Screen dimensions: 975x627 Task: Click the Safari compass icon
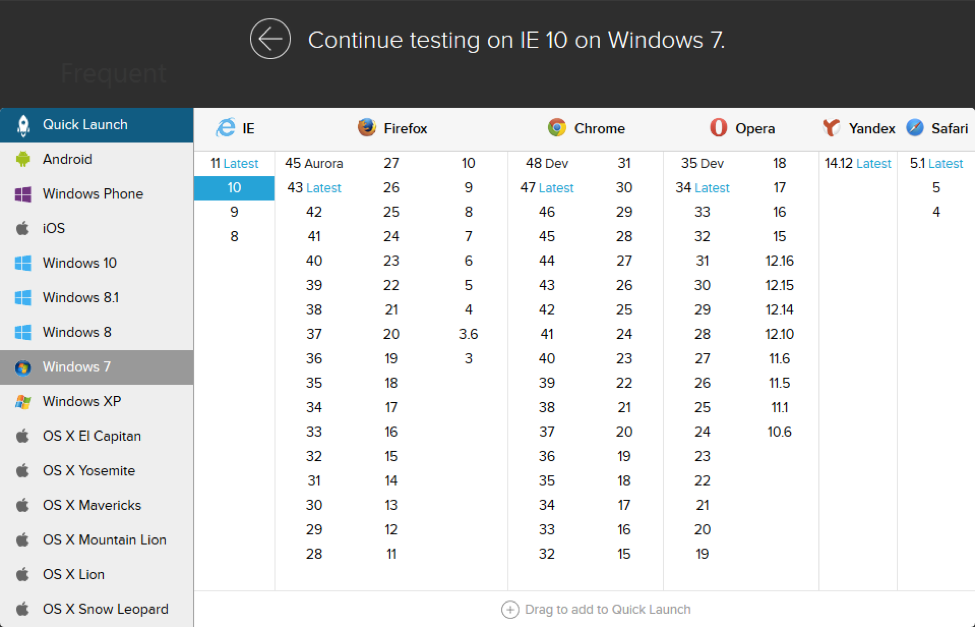pos(915,128)
